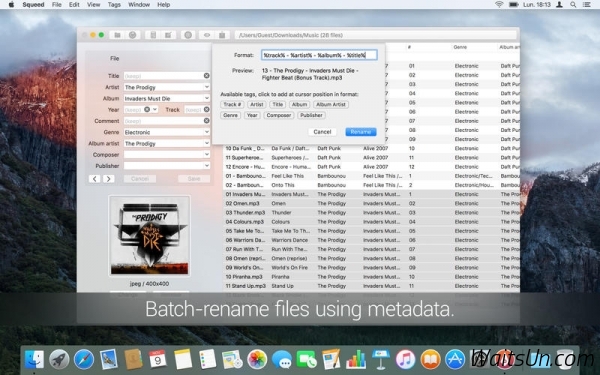Screen dimensions: 600x375
Task: Expand the Year field dropdown
Action: (155, 109)
